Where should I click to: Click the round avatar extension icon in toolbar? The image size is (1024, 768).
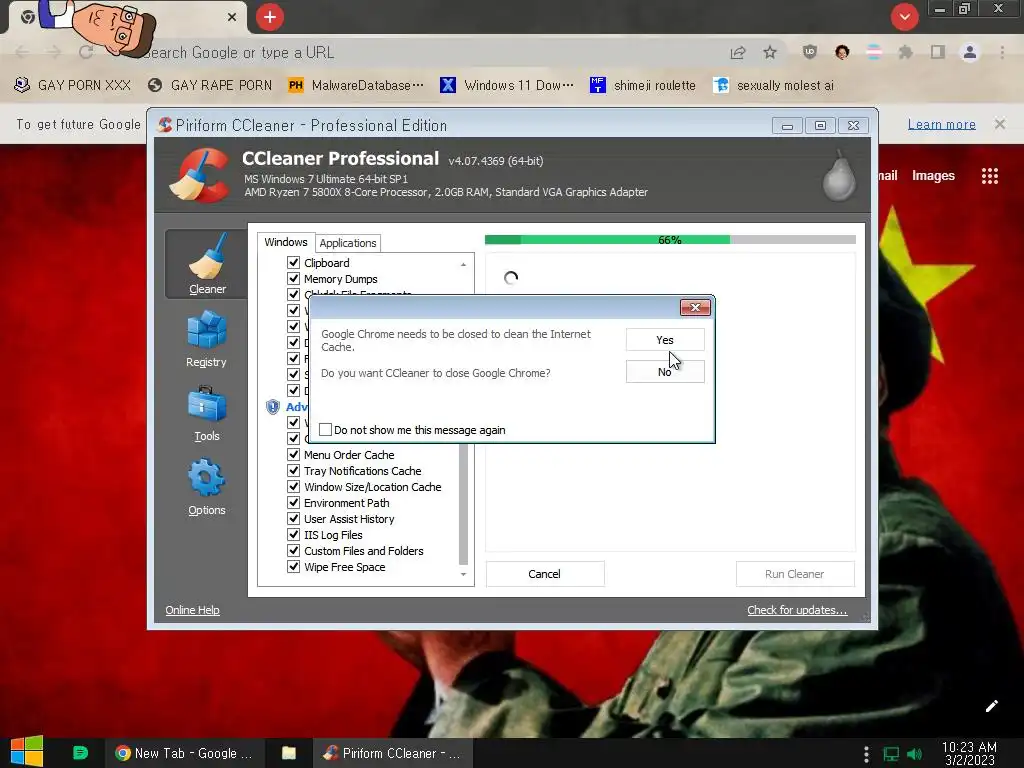842,52
